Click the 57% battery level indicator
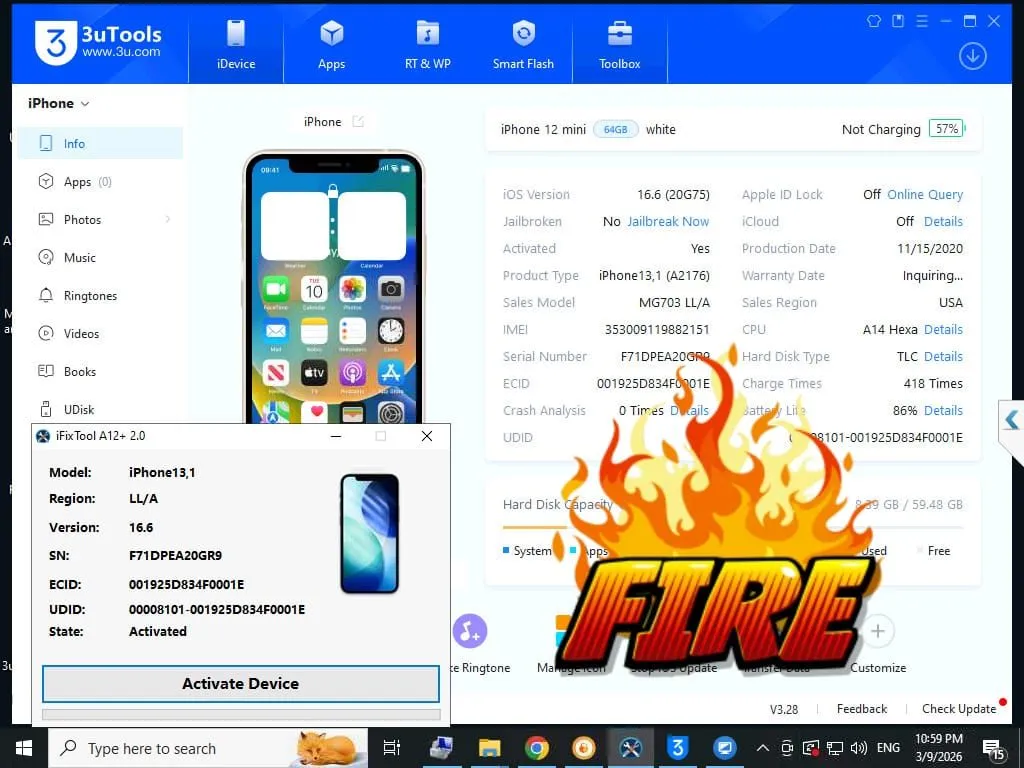1024x768 pixels. click(945, 129)
